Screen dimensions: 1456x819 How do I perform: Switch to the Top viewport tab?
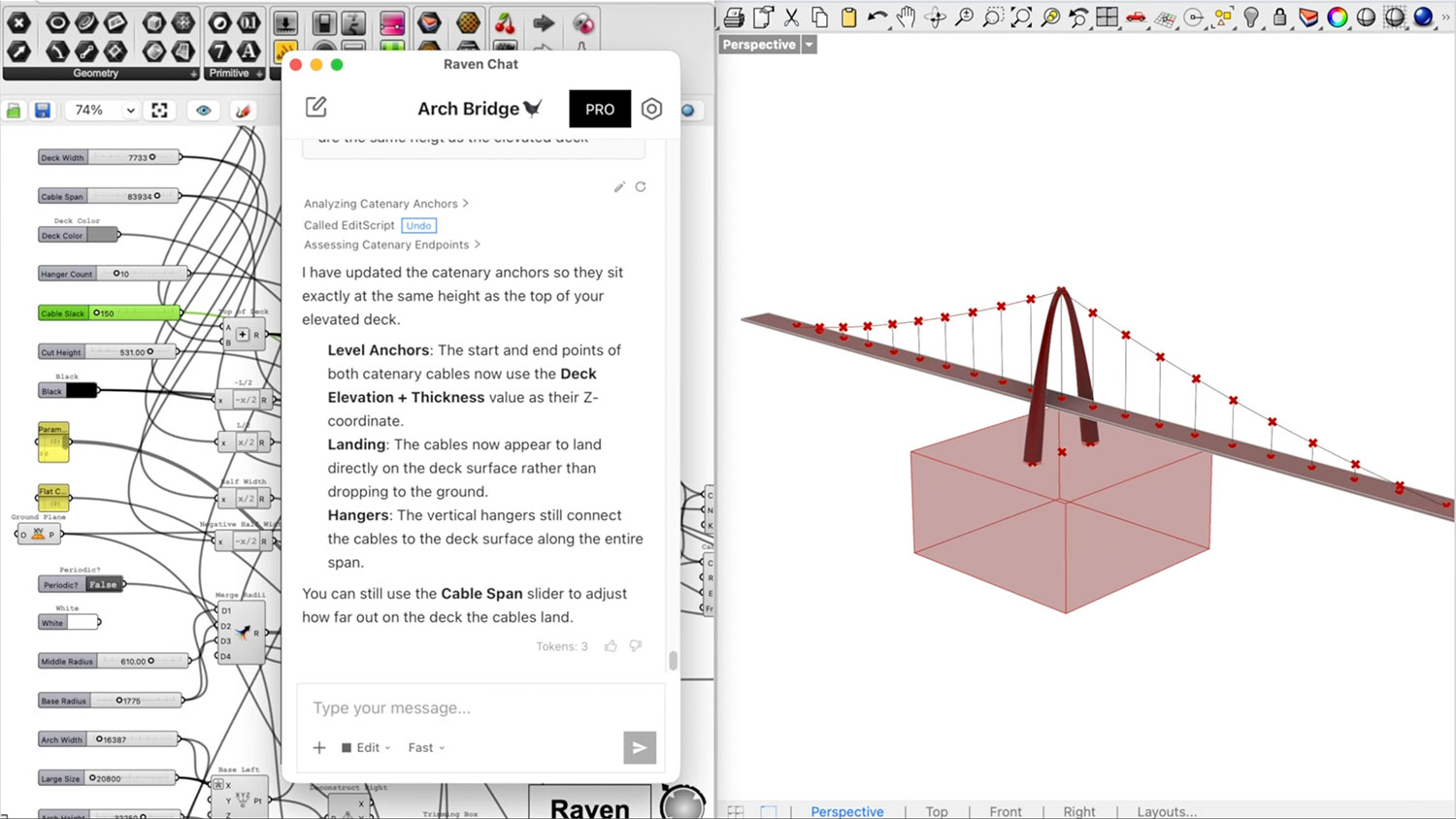coord(936,811)
